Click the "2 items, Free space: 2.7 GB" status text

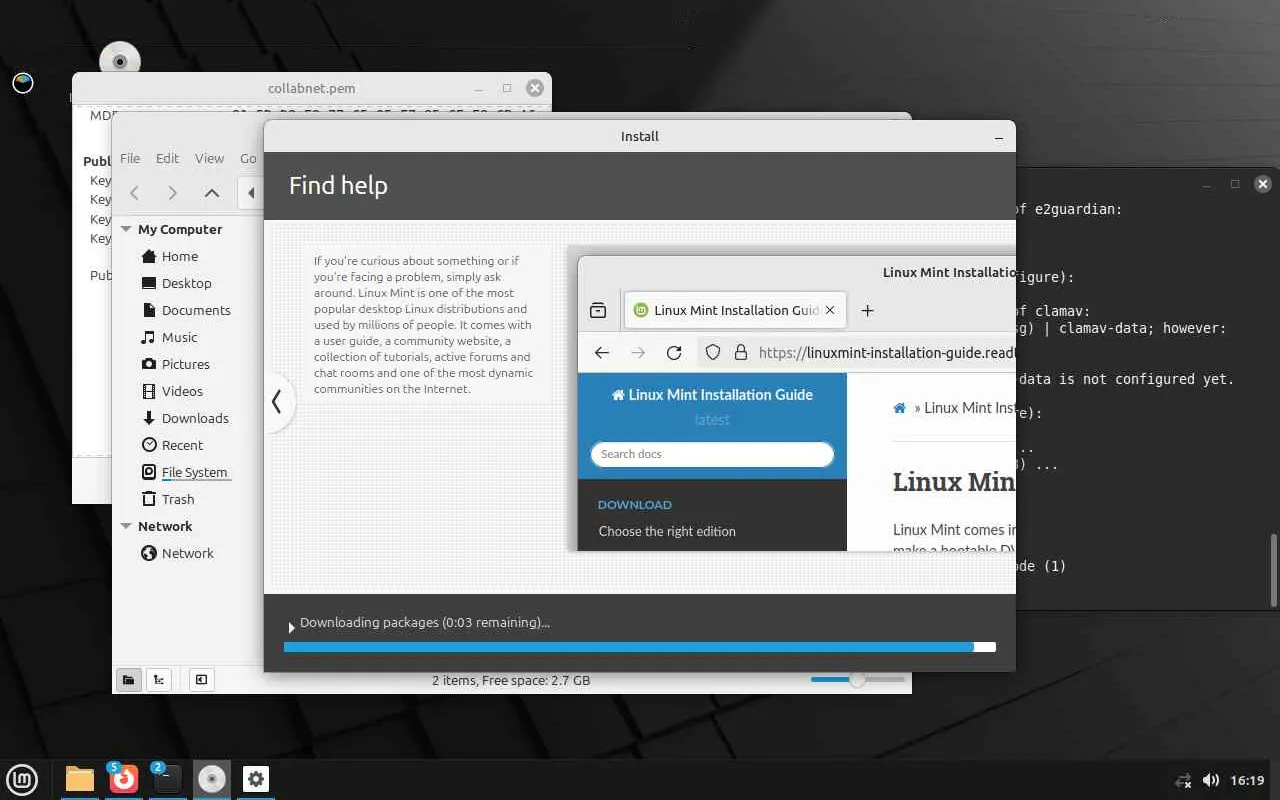pyautogui.click(x=511, y=680)
